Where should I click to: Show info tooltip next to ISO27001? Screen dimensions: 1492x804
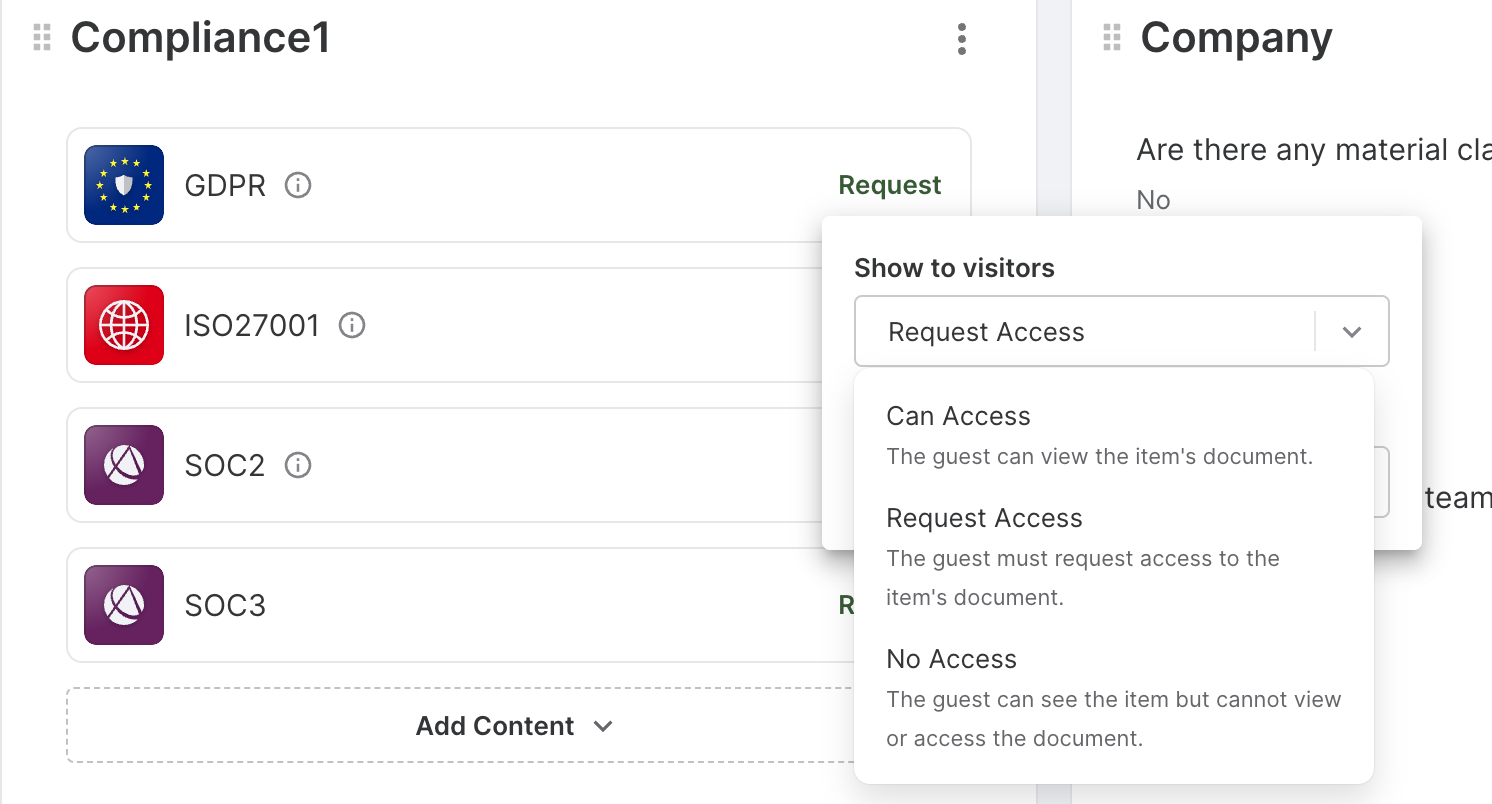tap(352, 325)
